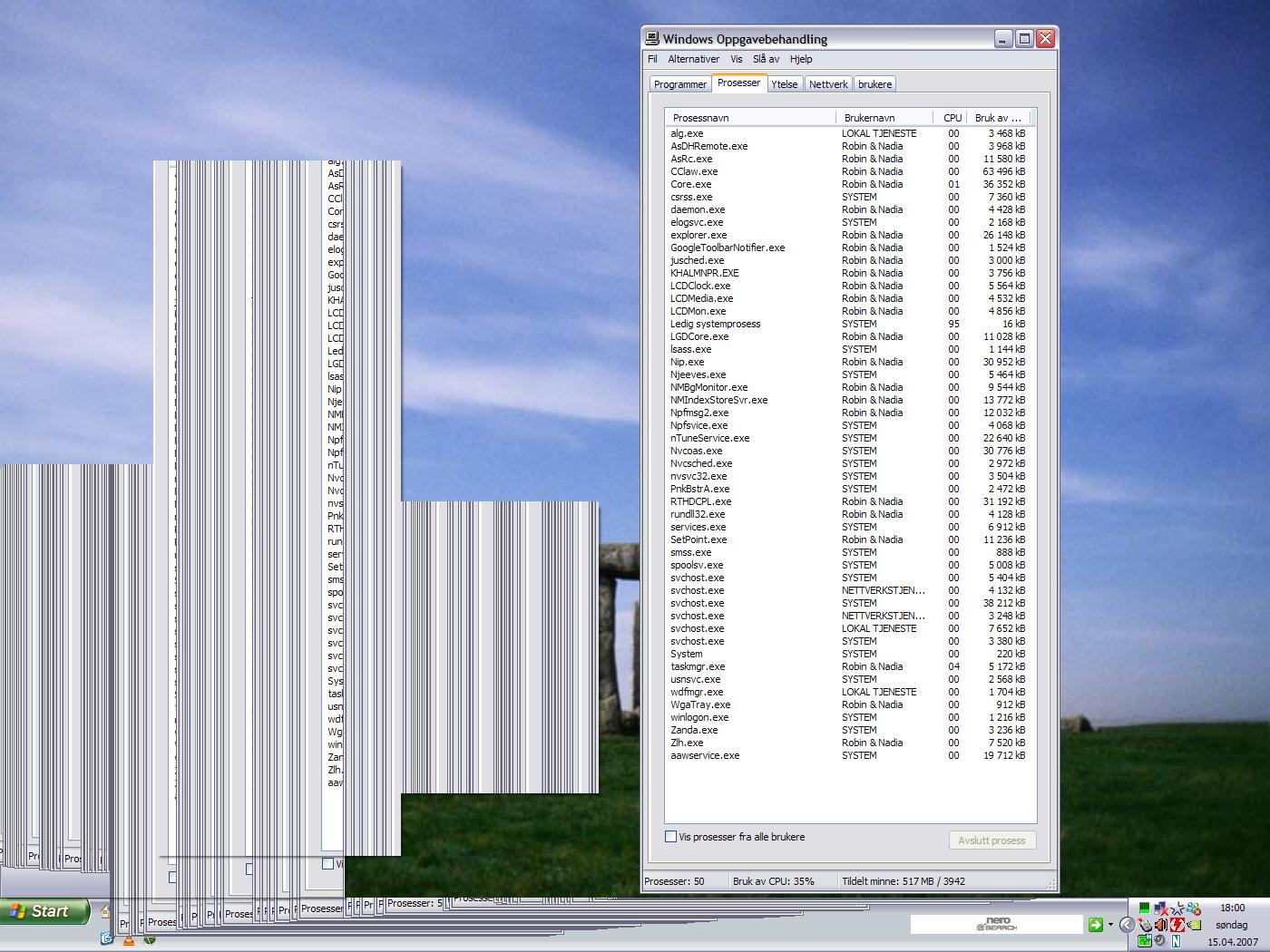Click the teal N tray icon
The height and width of the screenshot is (952, 1270).
click(x=1177, y=941)
